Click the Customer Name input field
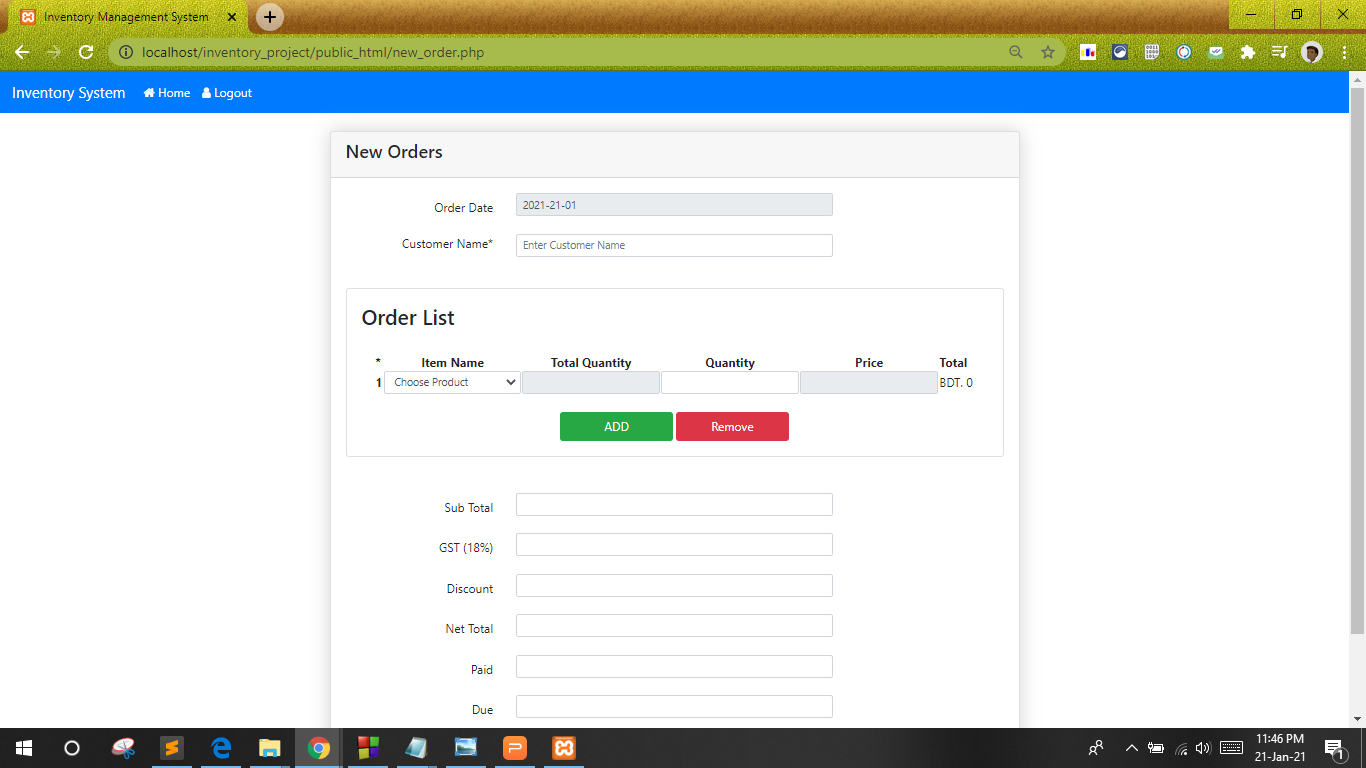The image size is (1366, 768). click(x=673, y=245)
